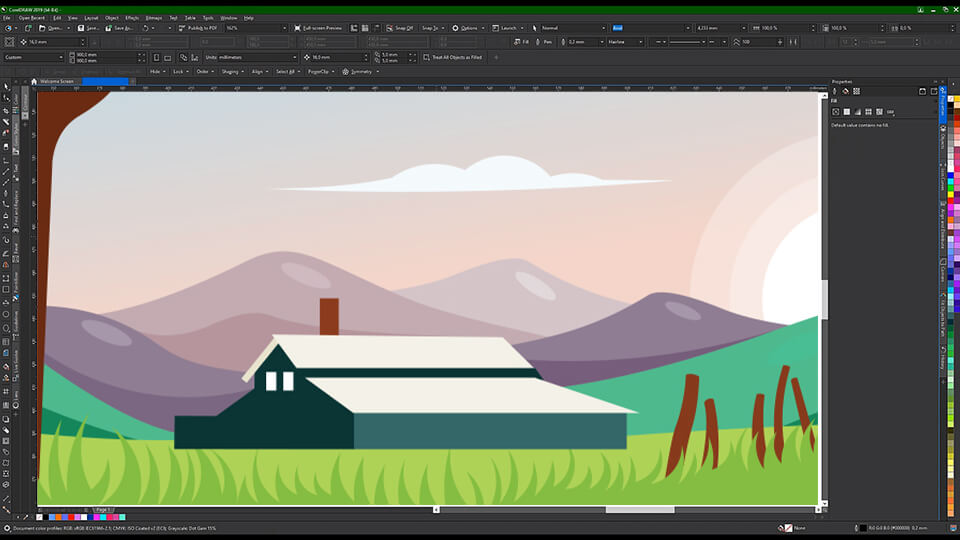Click the Full-screen Preview button

[318, 28]
